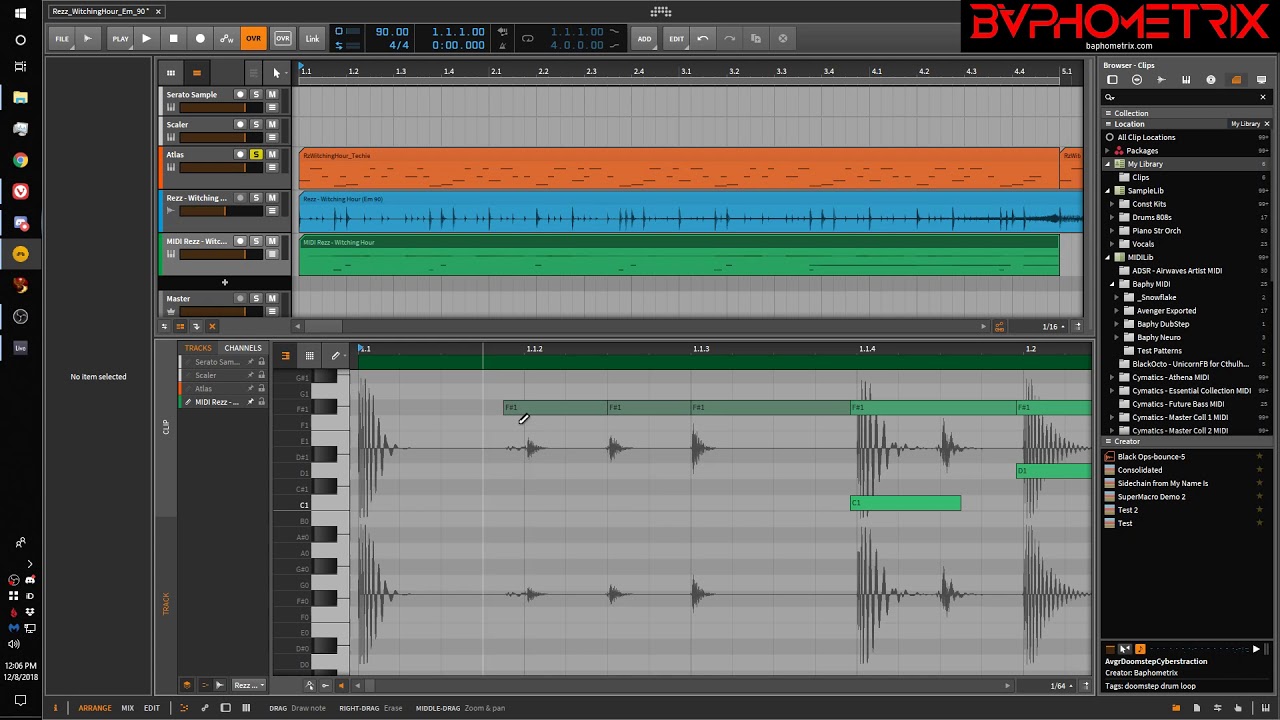Click the Undo arrow icon

tap(703, 38)
